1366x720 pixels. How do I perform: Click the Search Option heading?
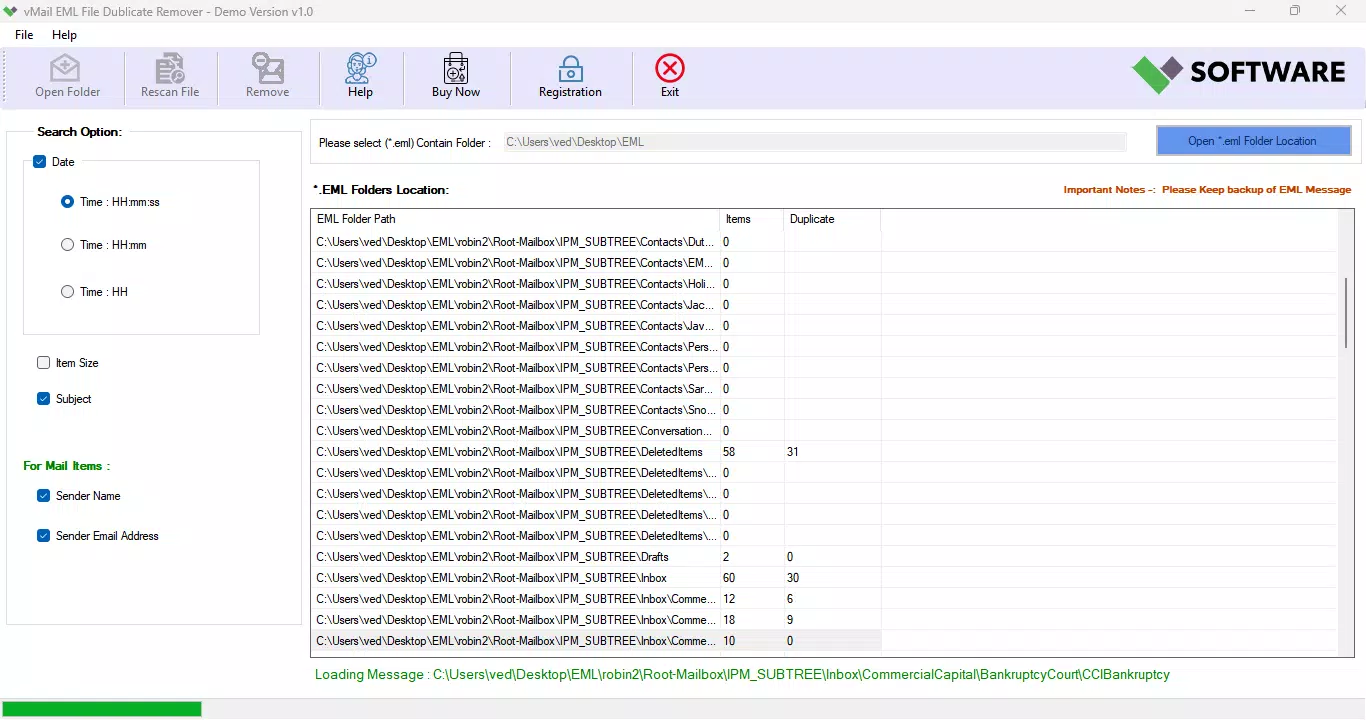(x=79, y=132)
